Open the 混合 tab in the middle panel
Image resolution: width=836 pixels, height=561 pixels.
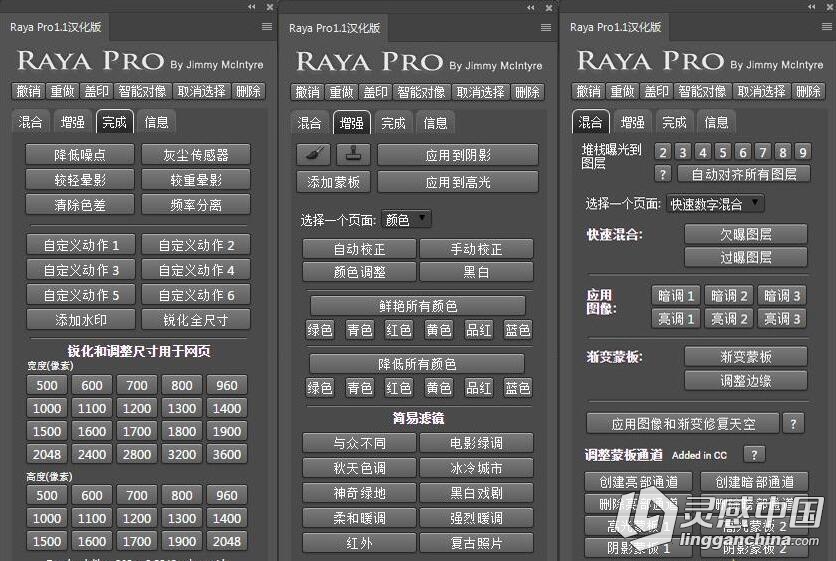pos(309,123)
